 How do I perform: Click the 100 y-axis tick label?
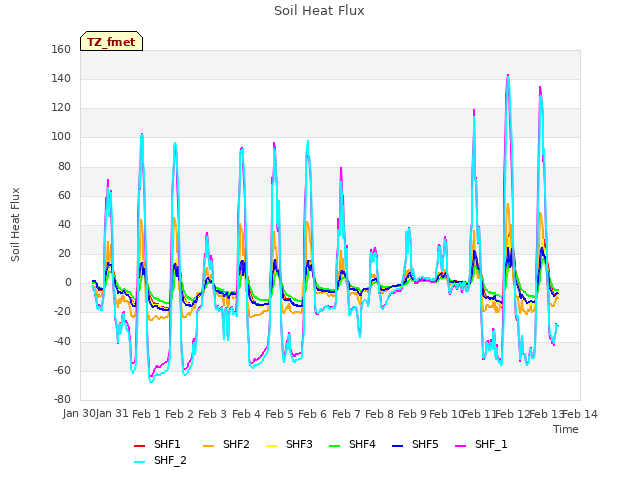point(61,137)
